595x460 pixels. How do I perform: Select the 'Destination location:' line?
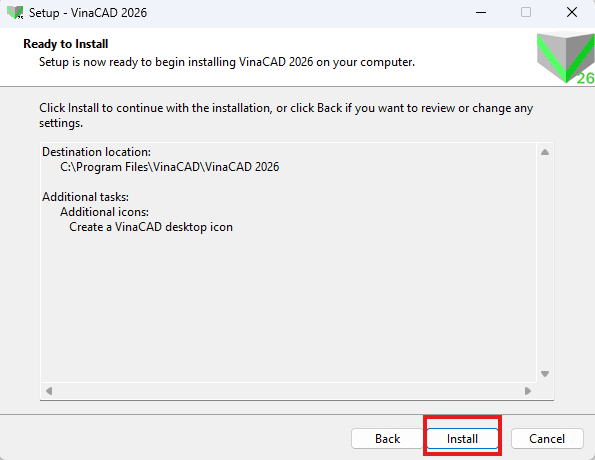click(96, 152)
